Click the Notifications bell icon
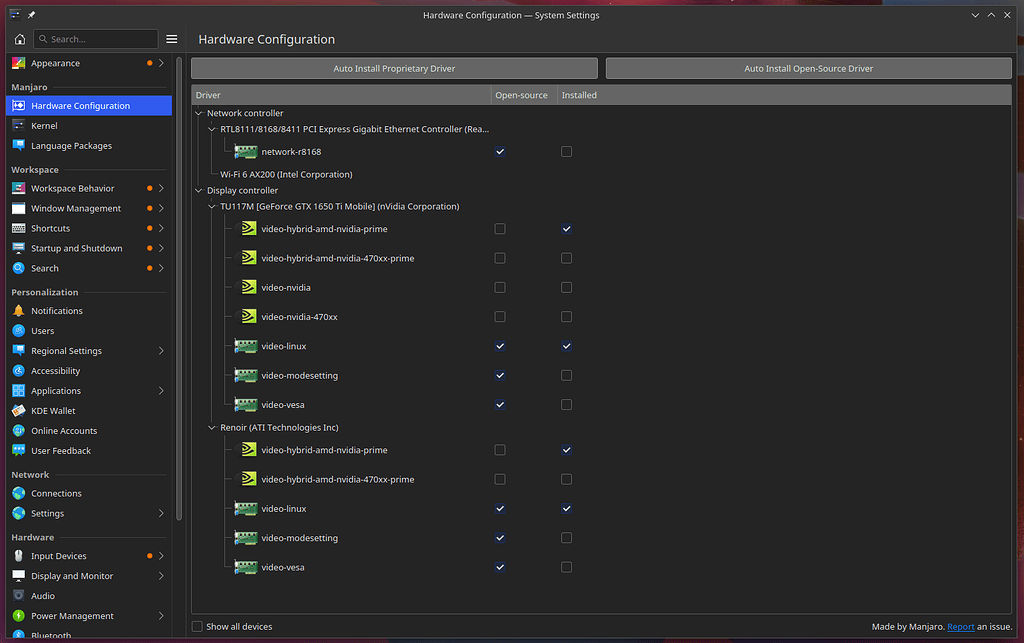The width and height of the screenshot is (1024, 643). click(20, 311)
